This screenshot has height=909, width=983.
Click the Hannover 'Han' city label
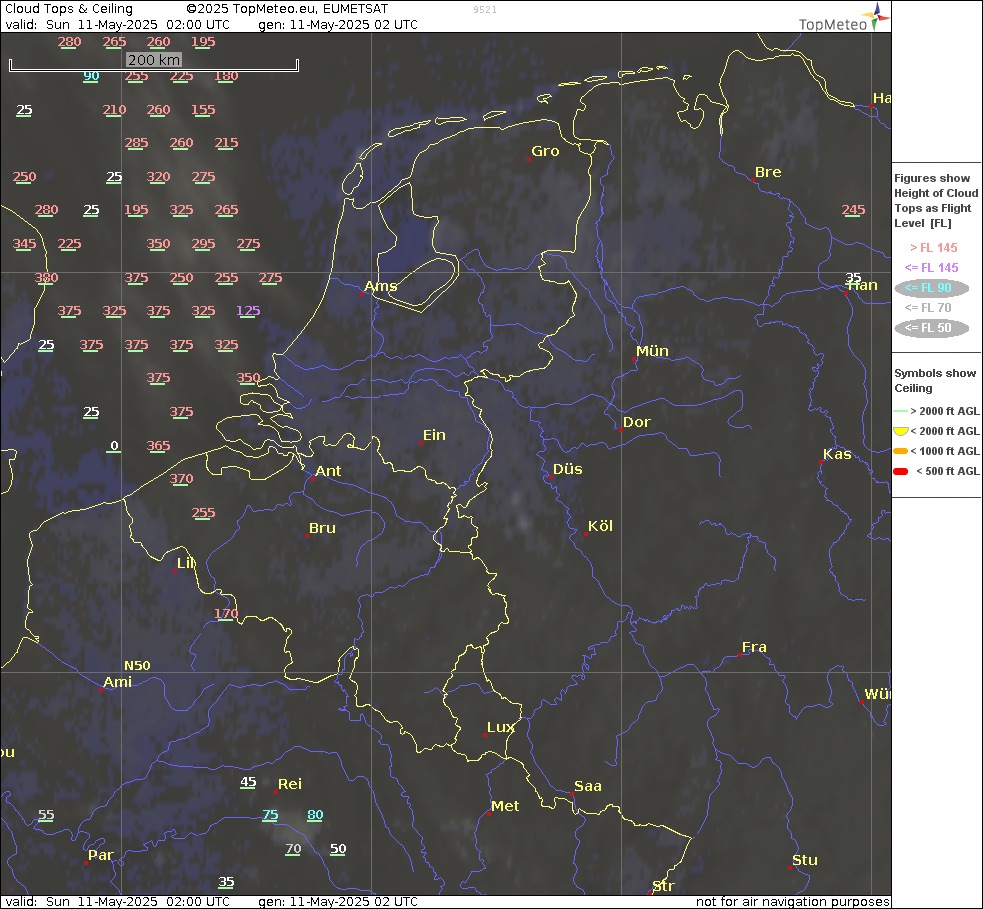tap(862, 286)
